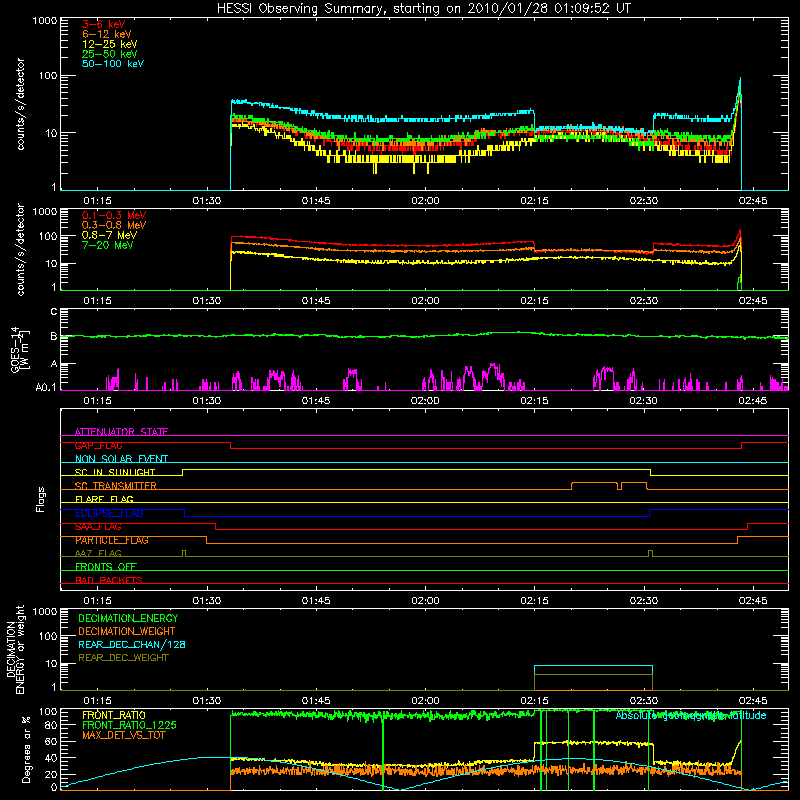The width and height of the screenshot is (800, 800).
Task: Click the DECIMATION_WEIGHT legend label
Action: [127, 631]
